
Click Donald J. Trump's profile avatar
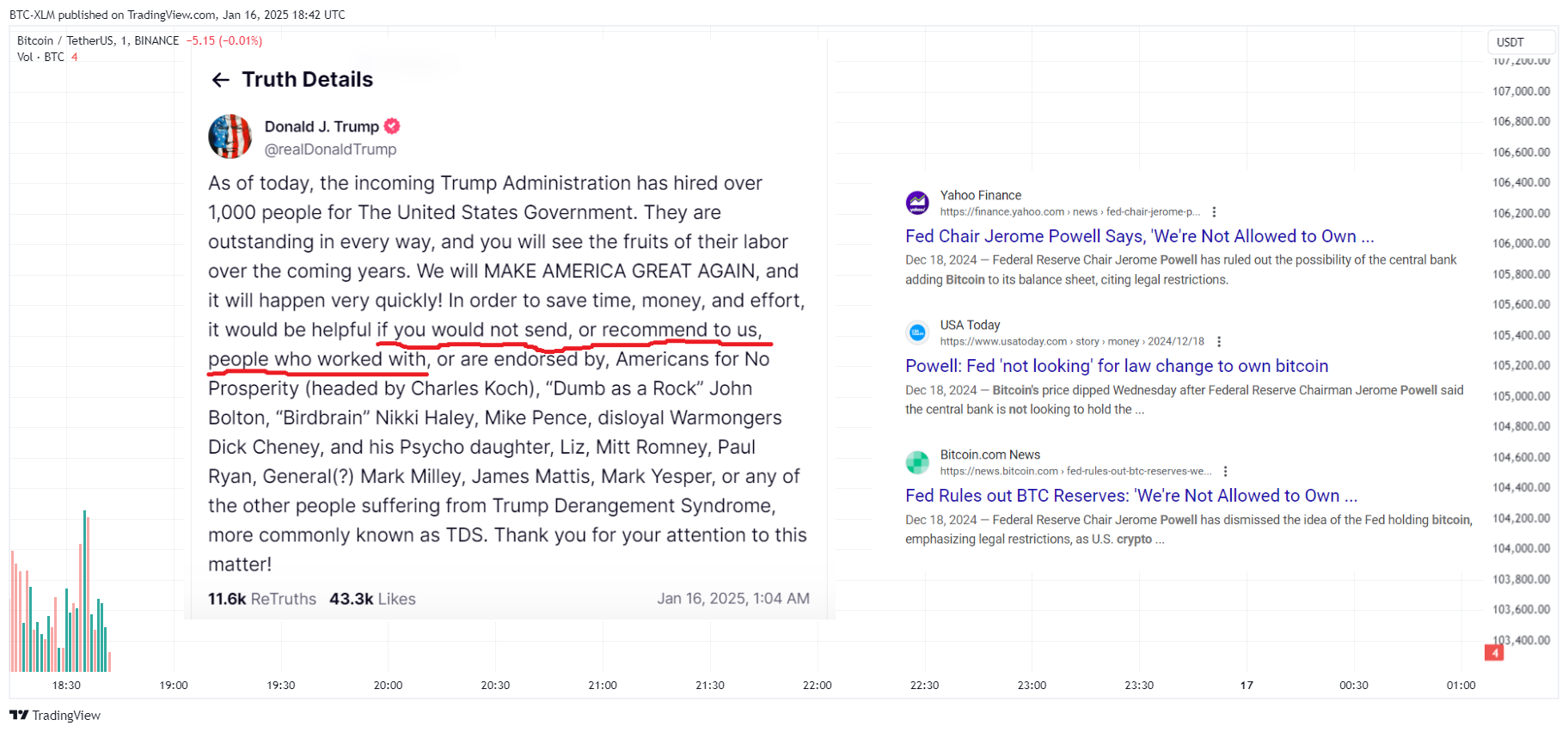click(230, 137)
